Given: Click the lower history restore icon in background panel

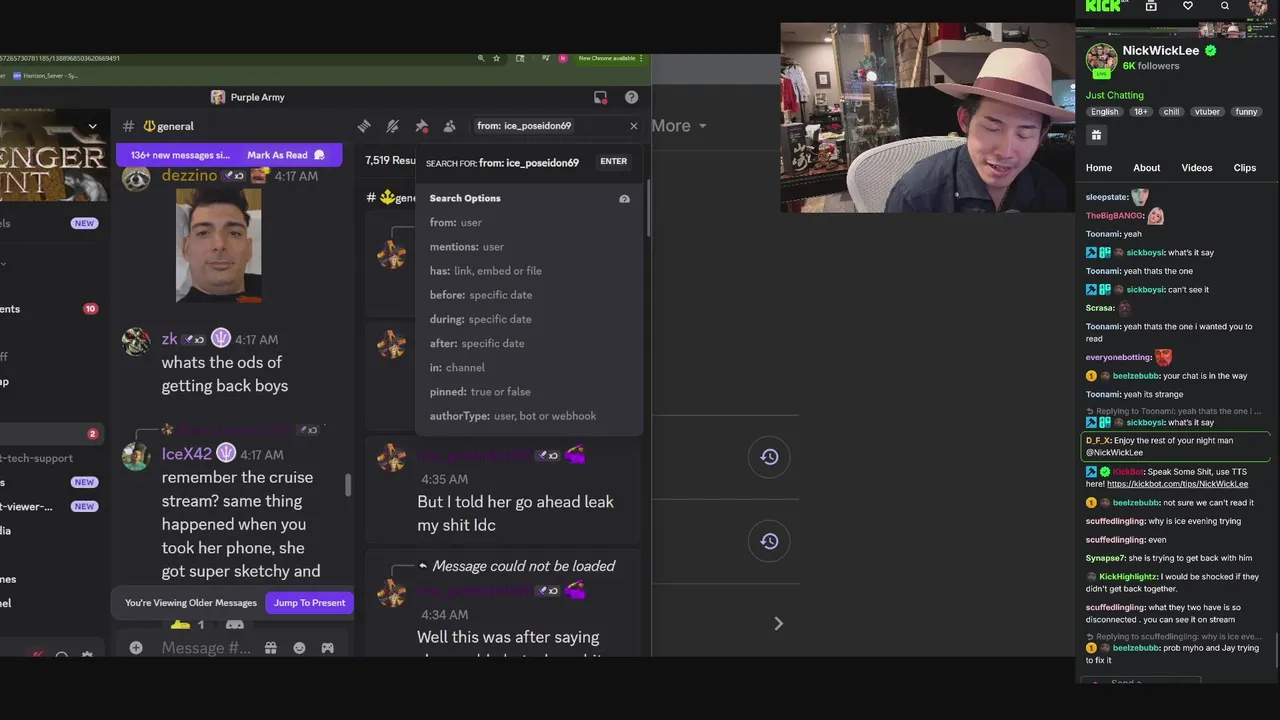Looking at the screenshot, I should 769,541.
